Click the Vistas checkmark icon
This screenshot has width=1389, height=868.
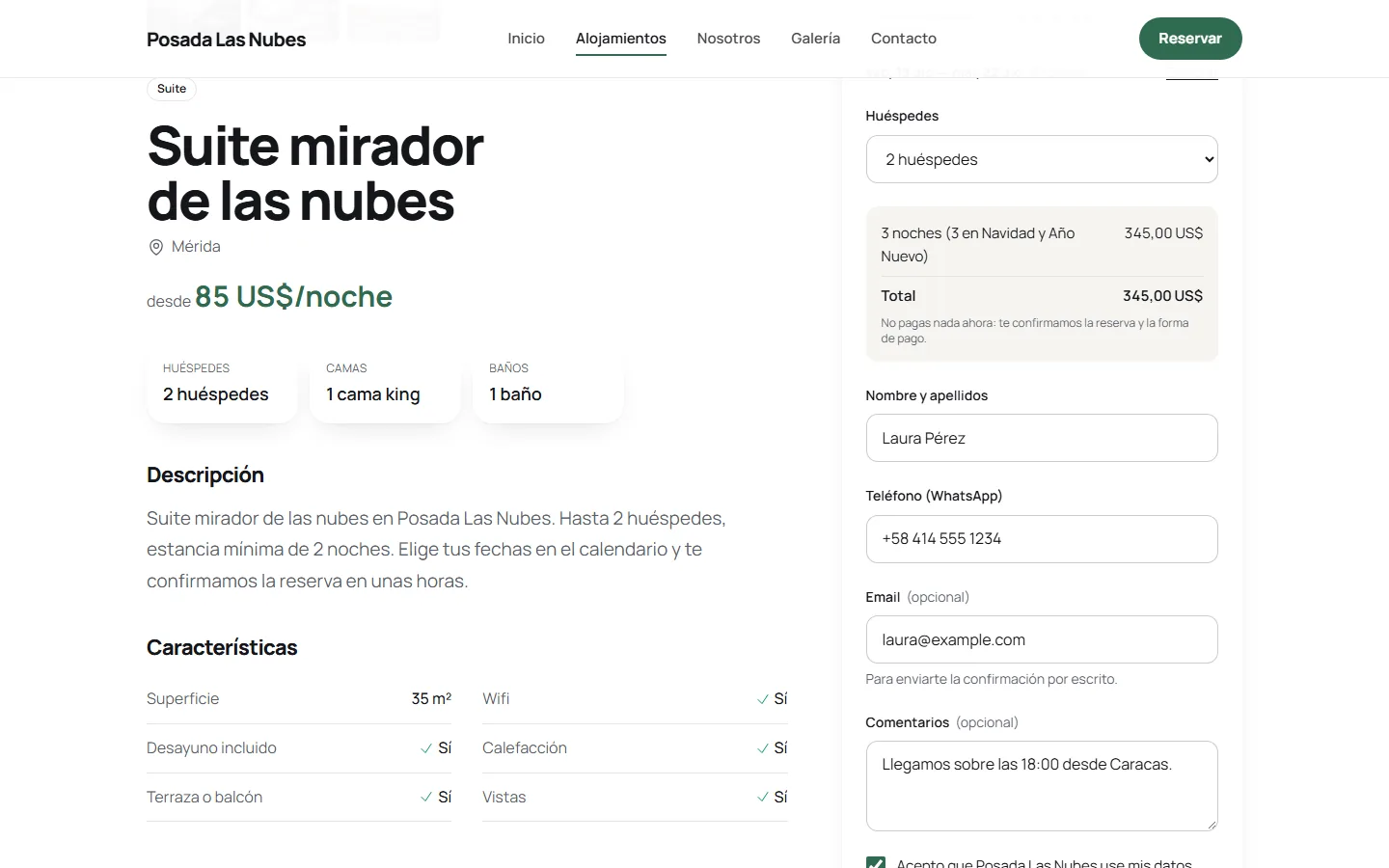coord(763,798)
